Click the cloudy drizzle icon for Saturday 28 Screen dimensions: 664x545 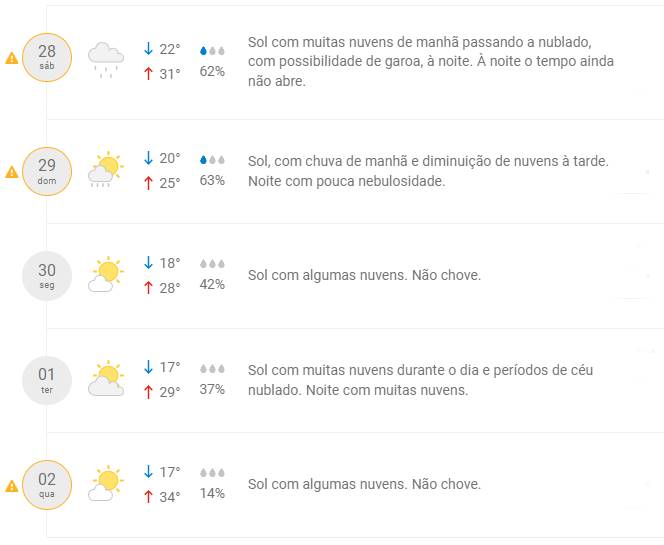pos(106,59)
